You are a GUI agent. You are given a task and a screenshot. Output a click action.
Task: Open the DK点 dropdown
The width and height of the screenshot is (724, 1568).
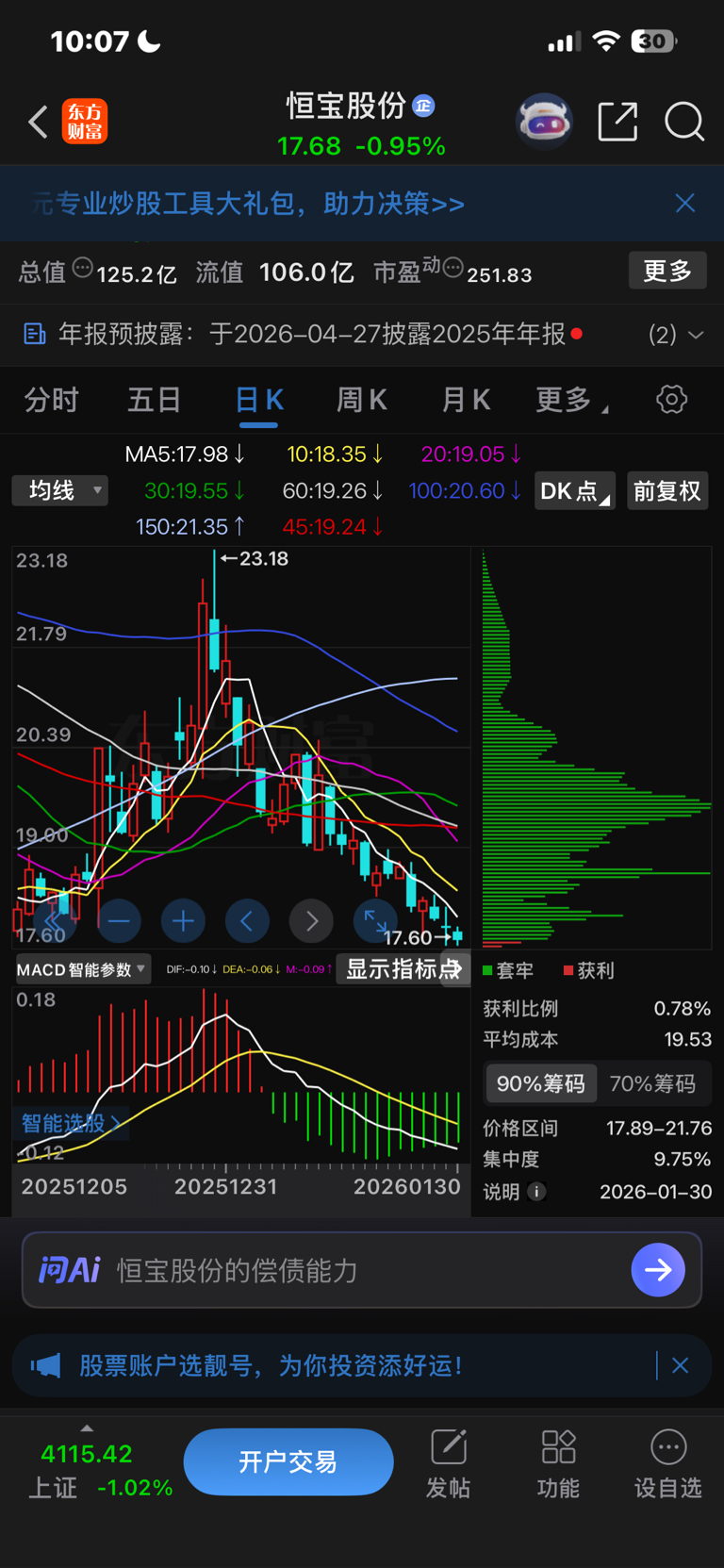575,491
